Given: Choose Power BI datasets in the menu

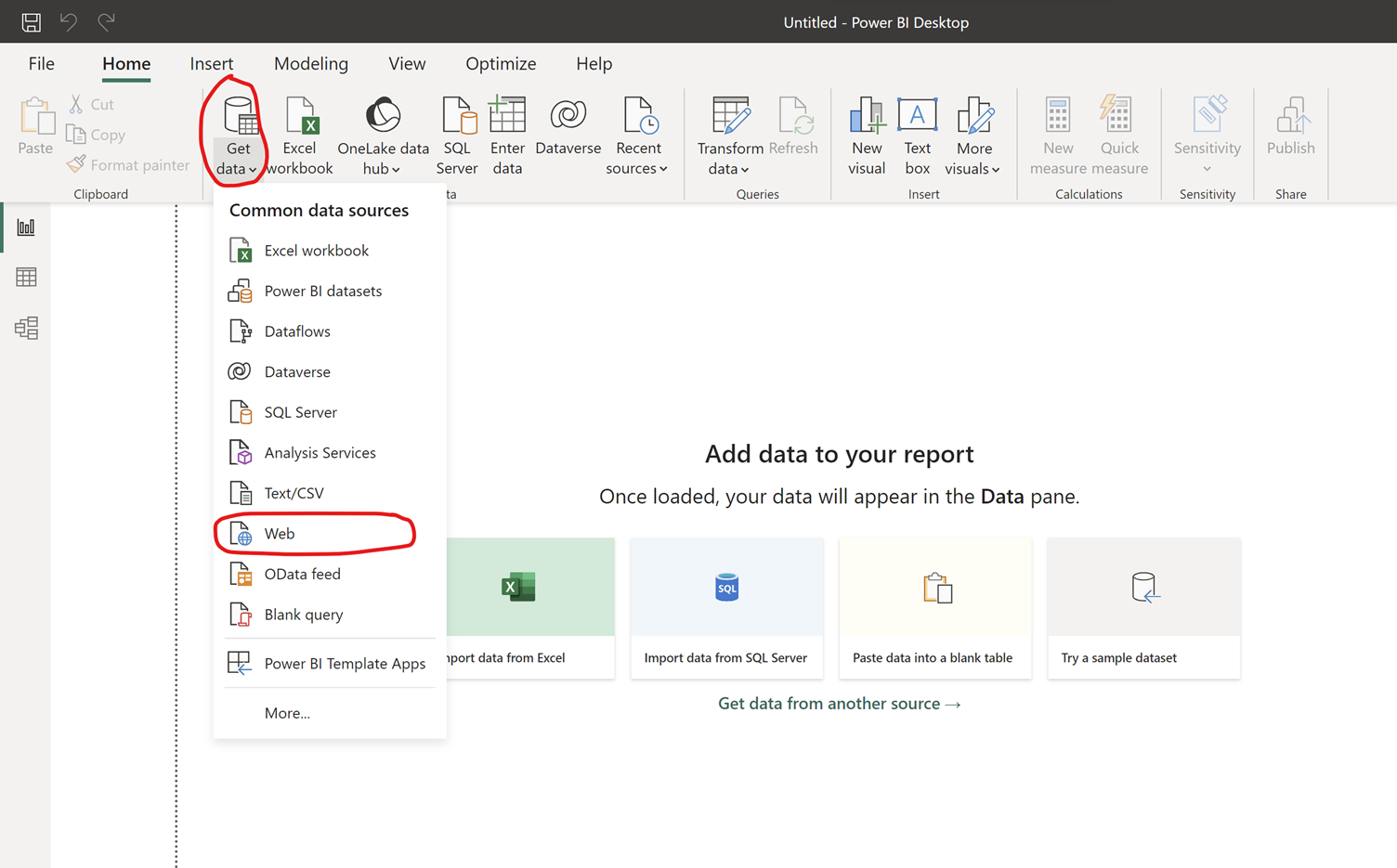Looking at the screenshot, I should click(330, 291).
